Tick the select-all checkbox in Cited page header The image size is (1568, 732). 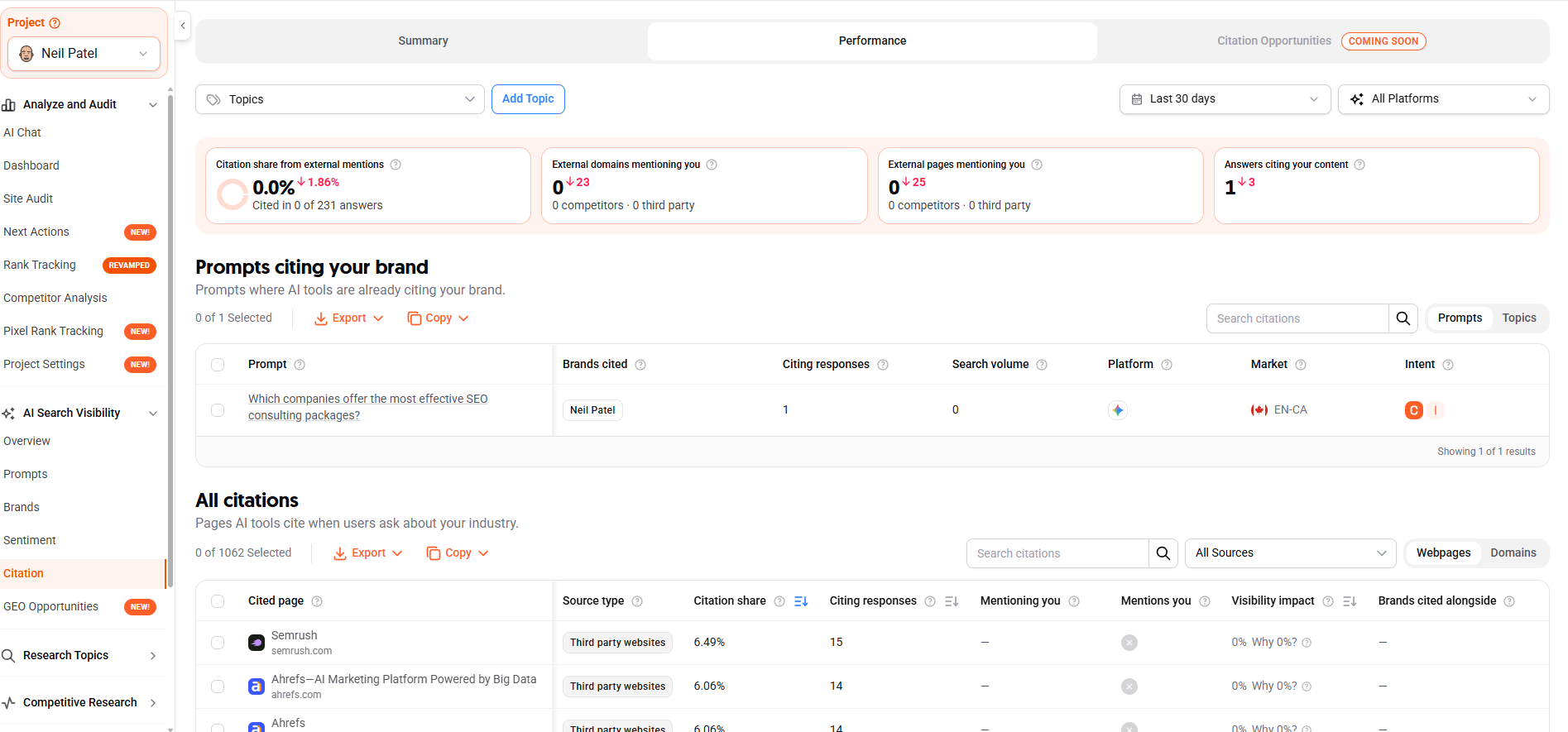(218, 601)
